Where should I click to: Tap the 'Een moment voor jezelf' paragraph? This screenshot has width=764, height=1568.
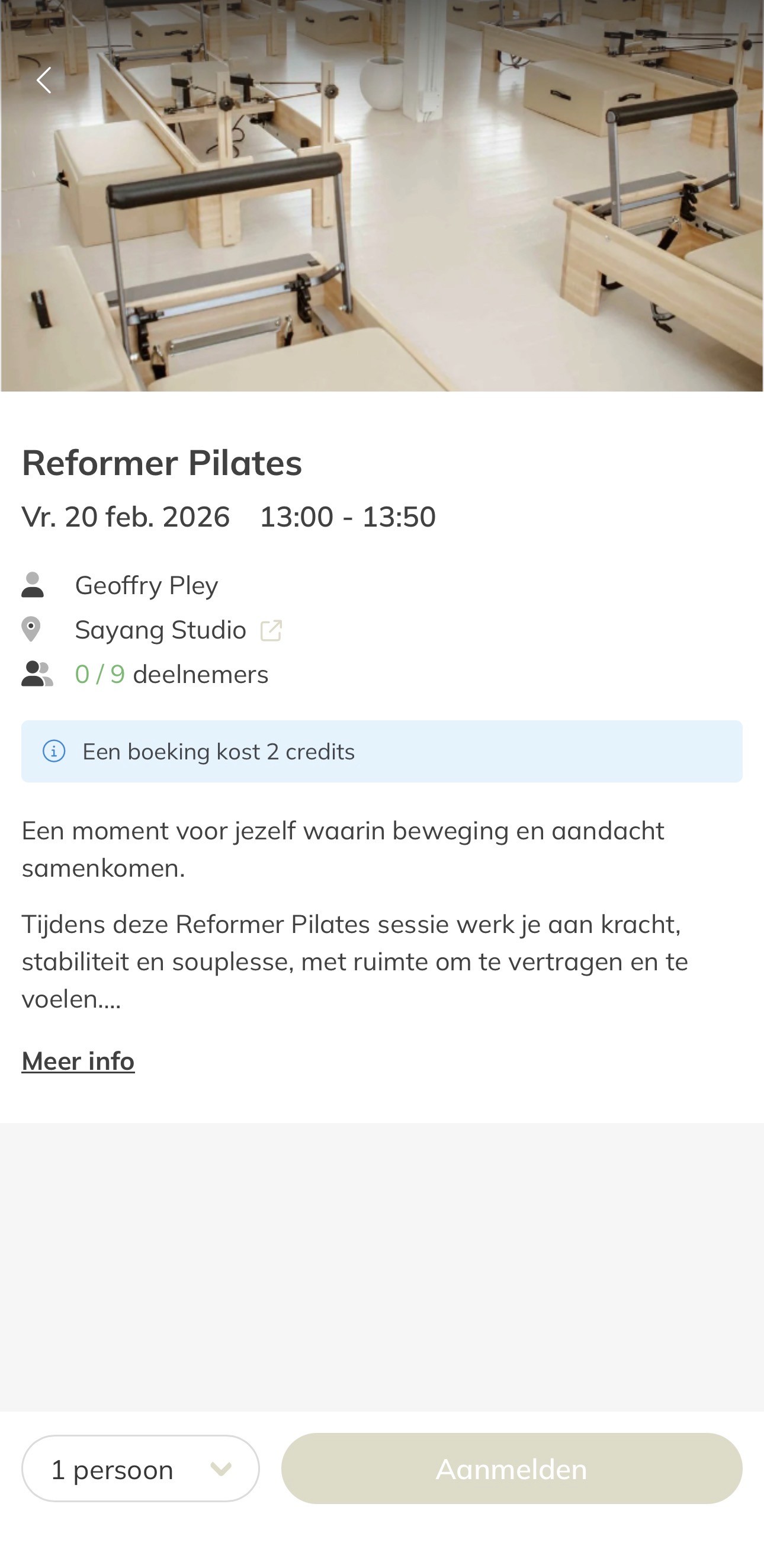[343, 849]
